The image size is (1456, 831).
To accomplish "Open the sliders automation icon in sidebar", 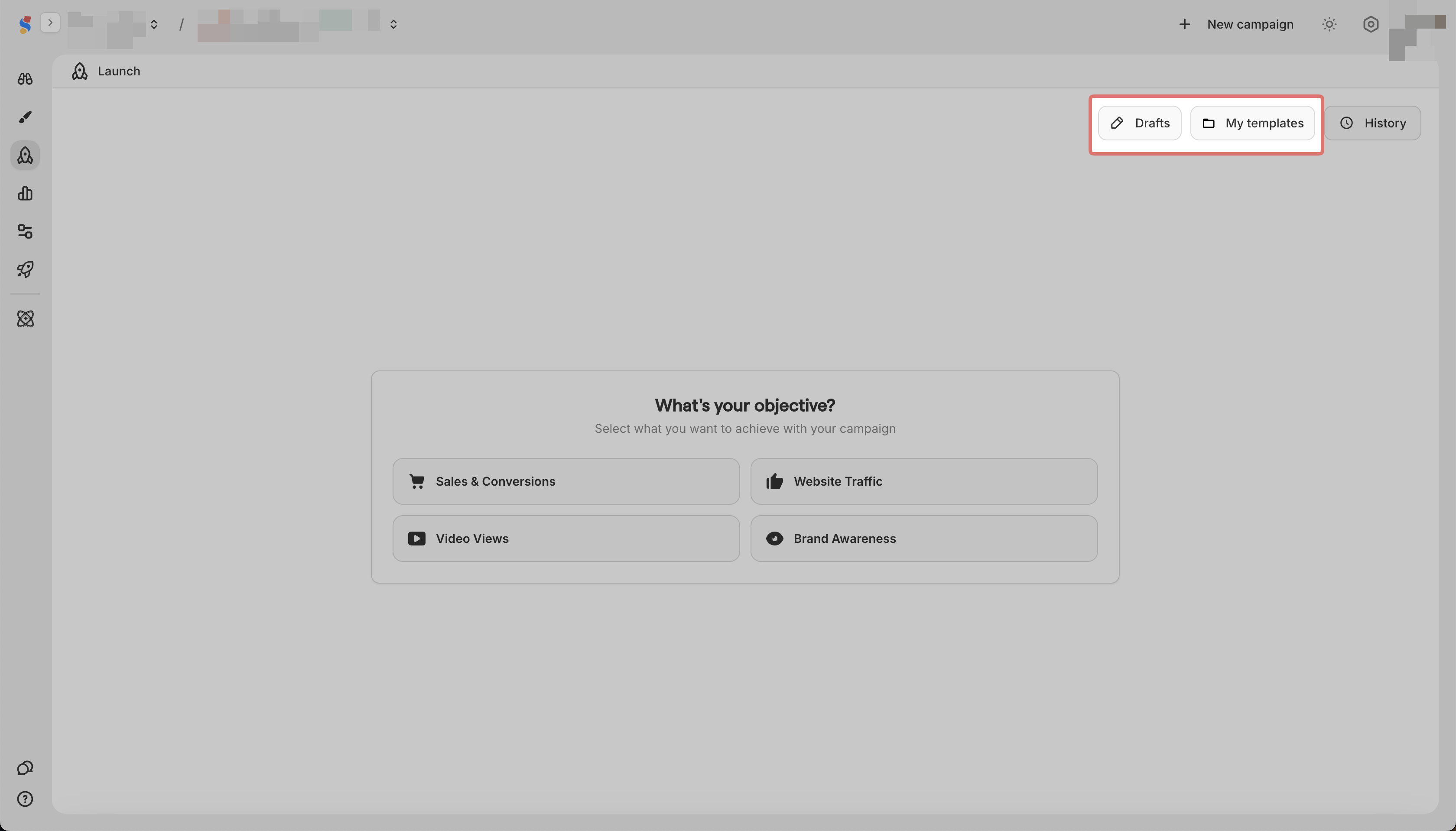I will [x=25, y=231].
